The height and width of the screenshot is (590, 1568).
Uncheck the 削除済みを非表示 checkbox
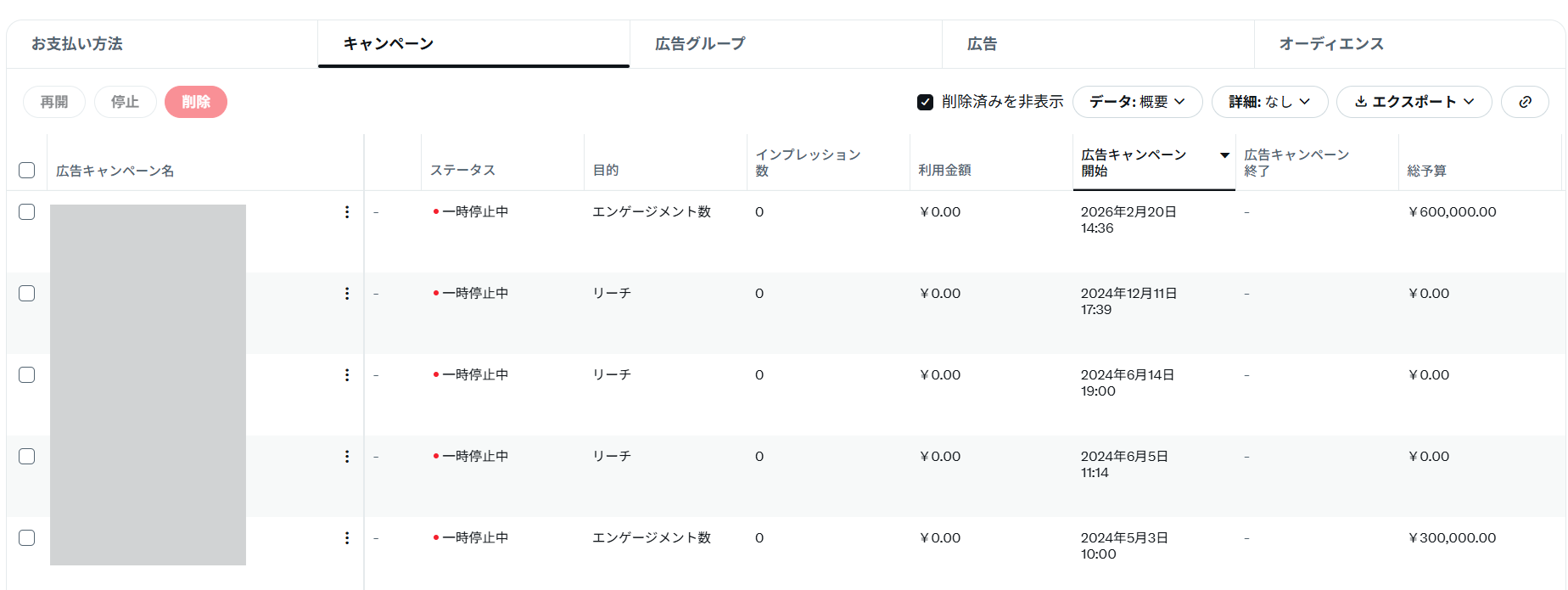(x=925, y=103)
